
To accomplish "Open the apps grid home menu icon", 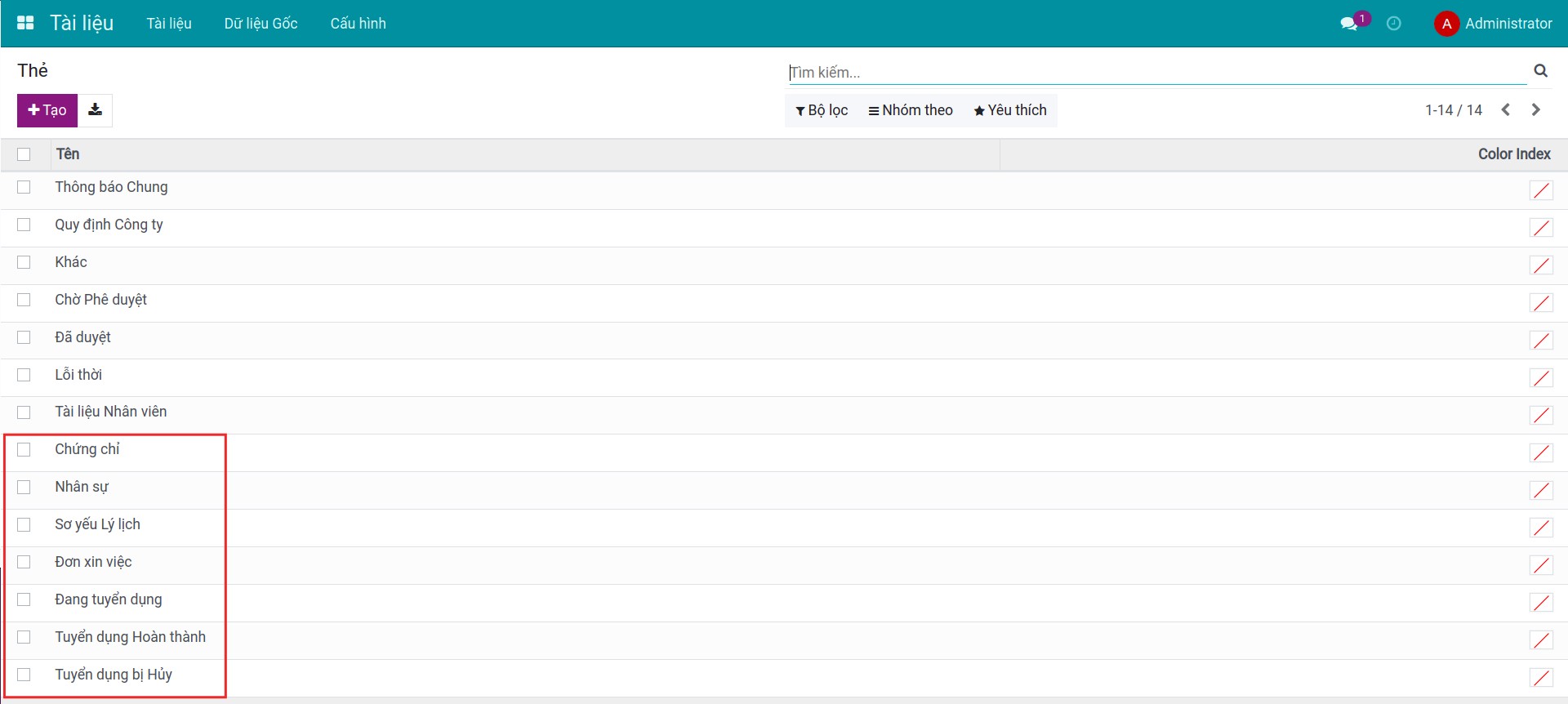I will click(25, 23).
